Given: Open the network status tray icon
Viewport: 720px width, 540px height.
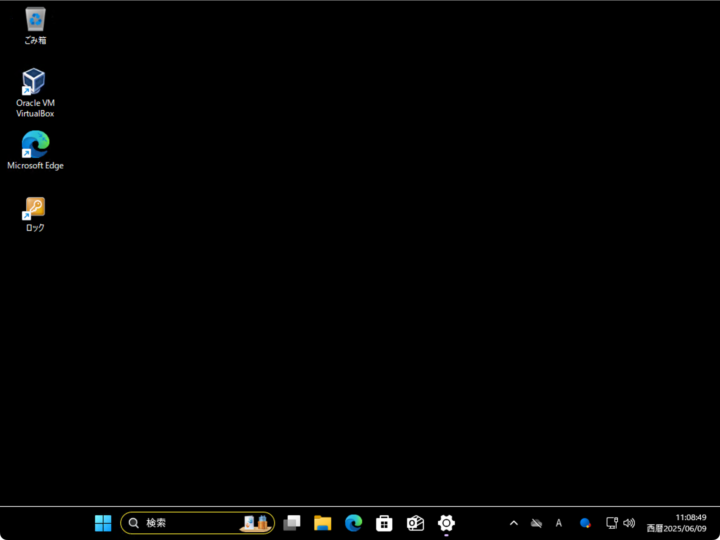Looking at the screenshot, I should [612, 523].
